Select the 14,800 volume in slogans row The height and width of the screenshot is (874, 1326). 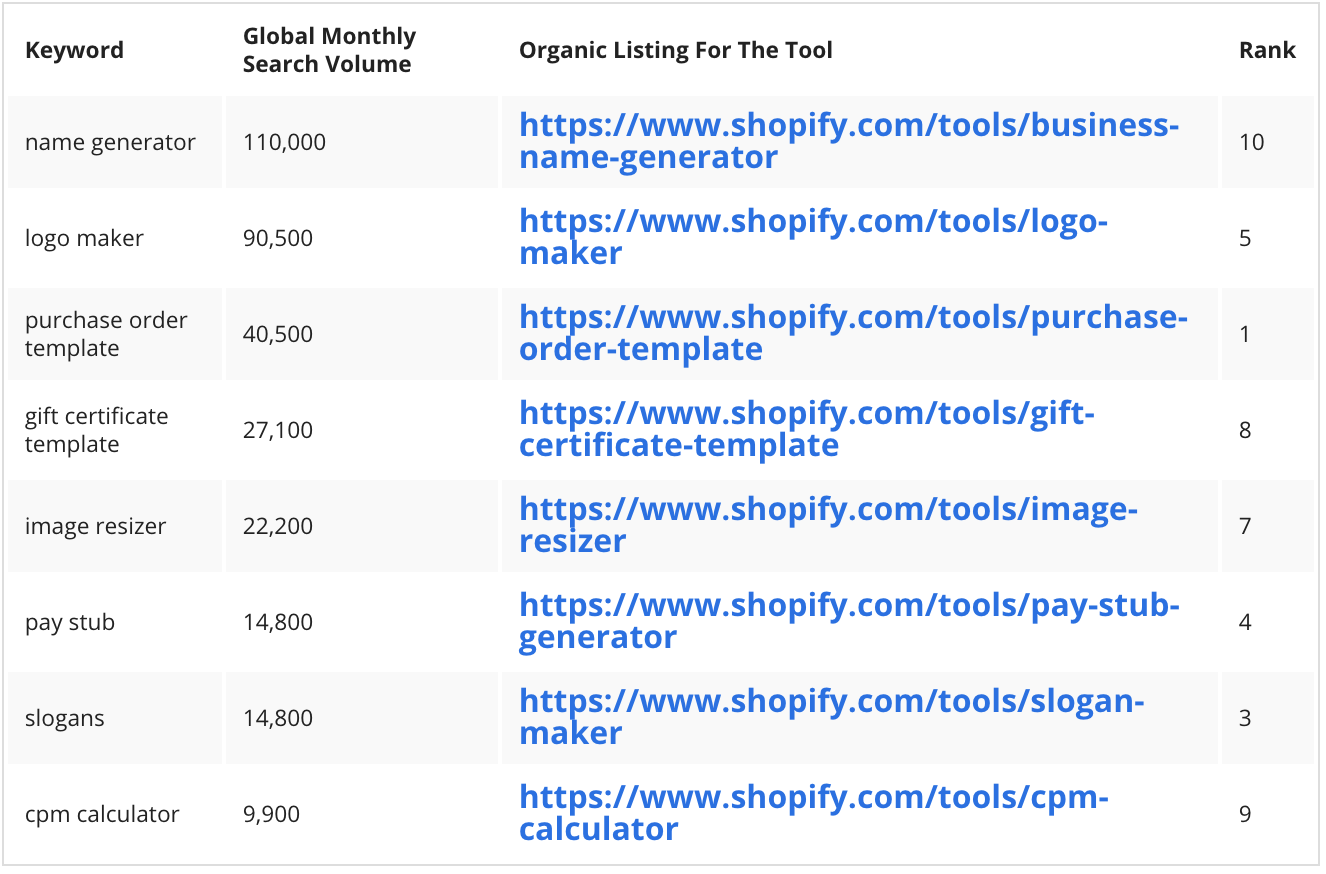(x=278, y=718)
